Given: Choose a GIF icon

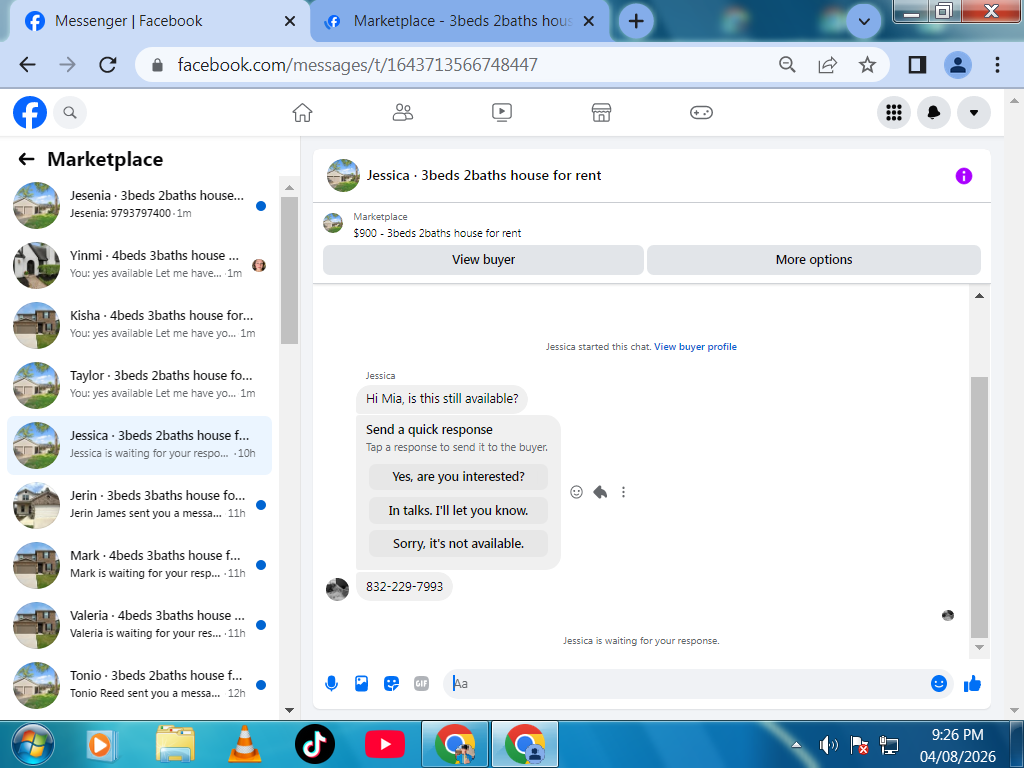Looking at the screenshot, I should pos(422,684).
